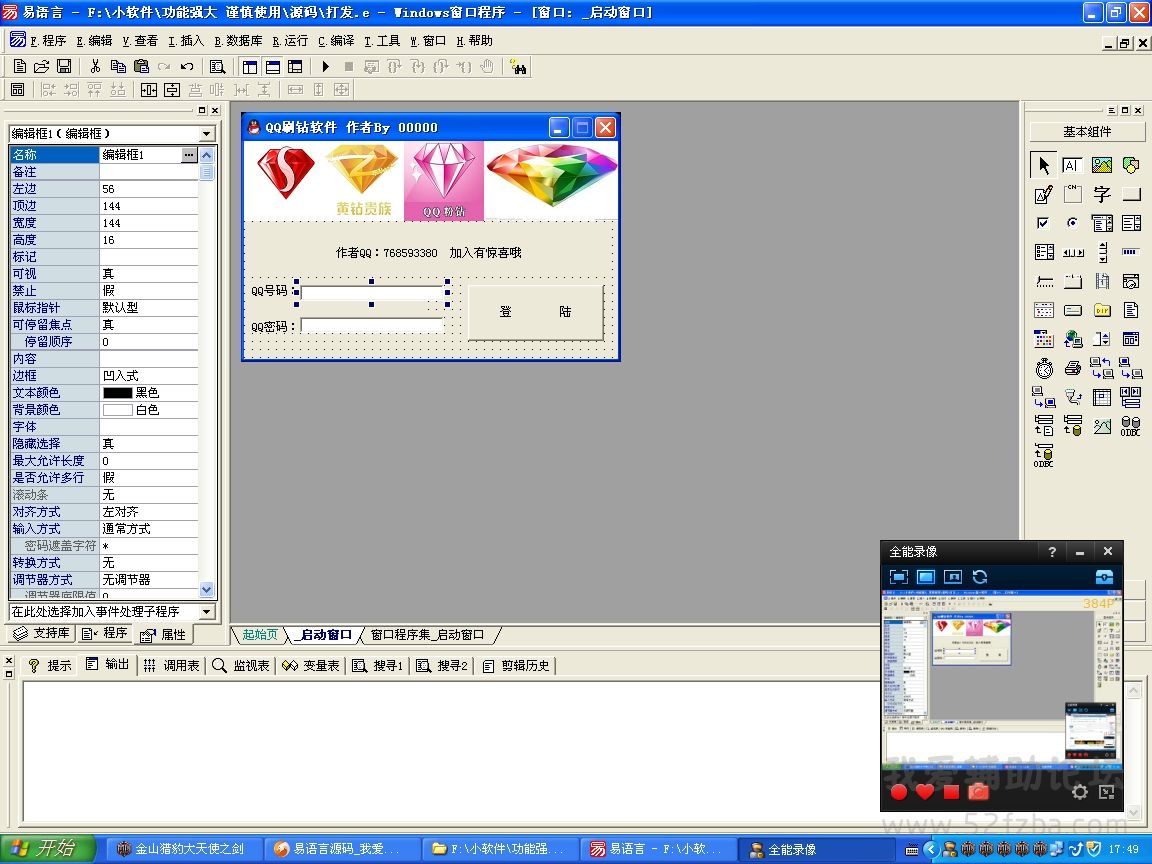This screenshot has height=864, width=1152.
Task: Switch to the 提示 output tab
Action: [x=50, y=666]
